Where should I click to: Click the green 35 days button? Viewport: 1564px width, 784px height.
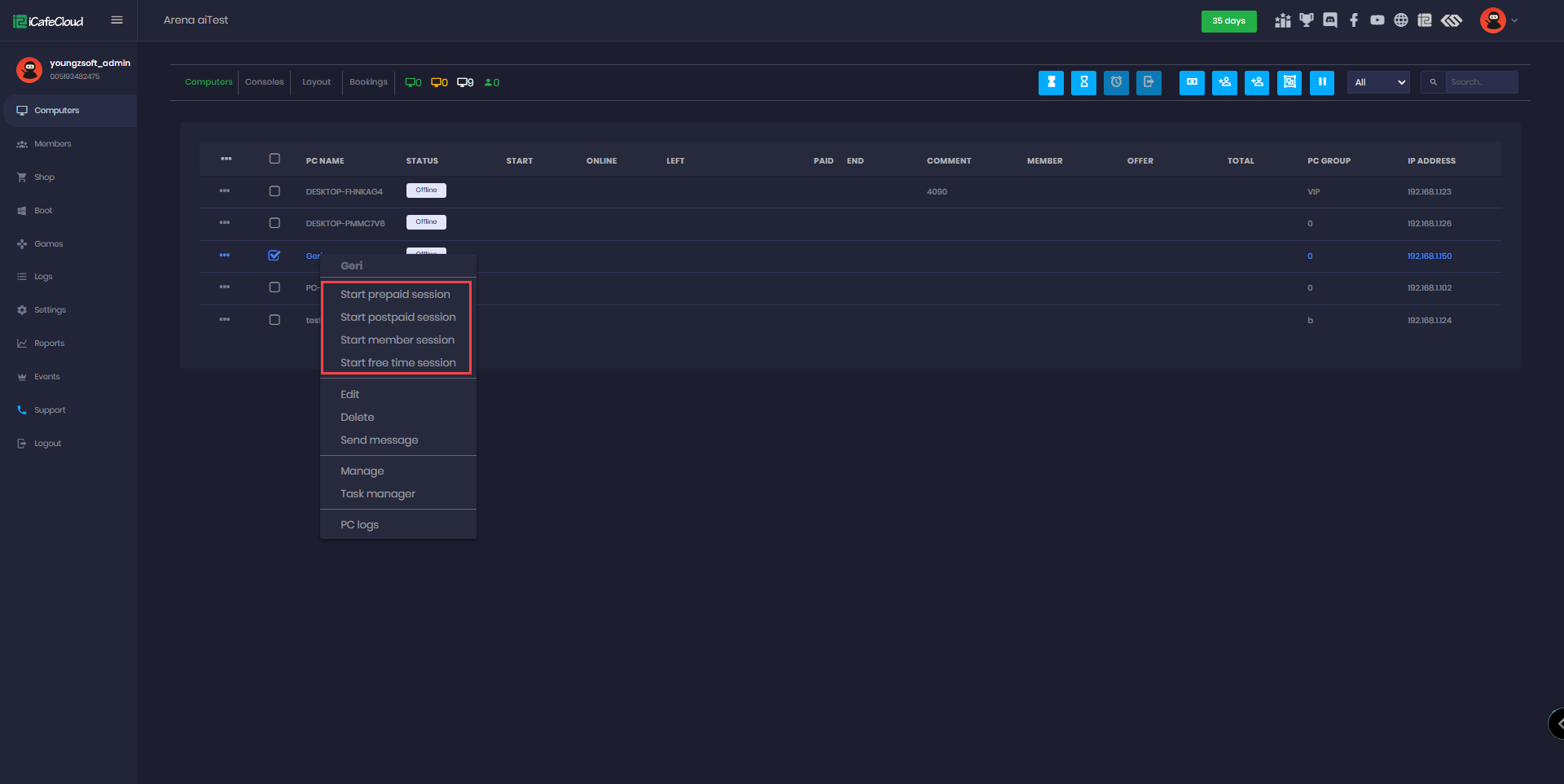tap(1228, 21)
